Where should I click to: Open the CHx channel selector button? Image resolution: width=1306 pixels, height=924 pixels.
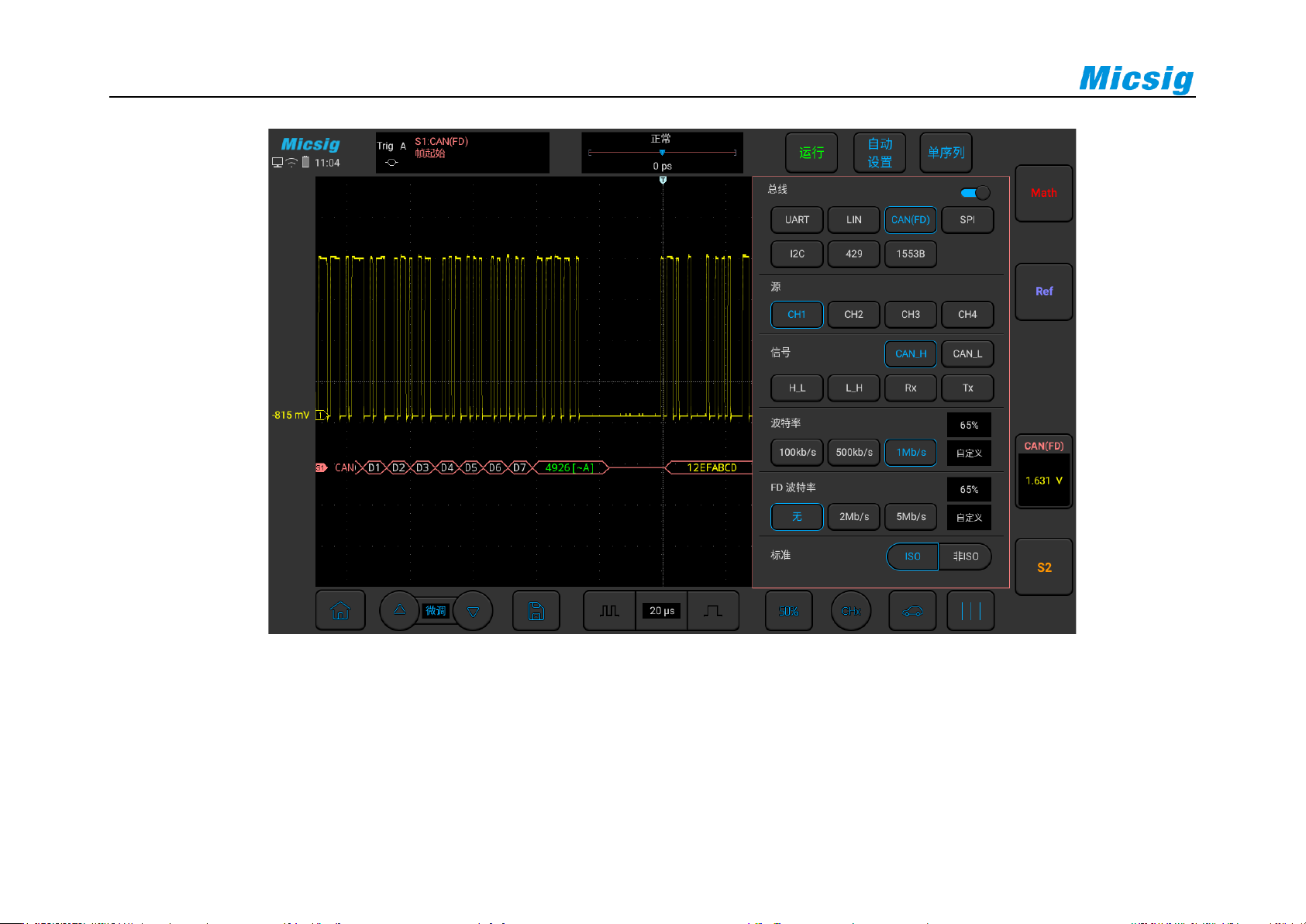pyautogui.click(x=850, y=611)
